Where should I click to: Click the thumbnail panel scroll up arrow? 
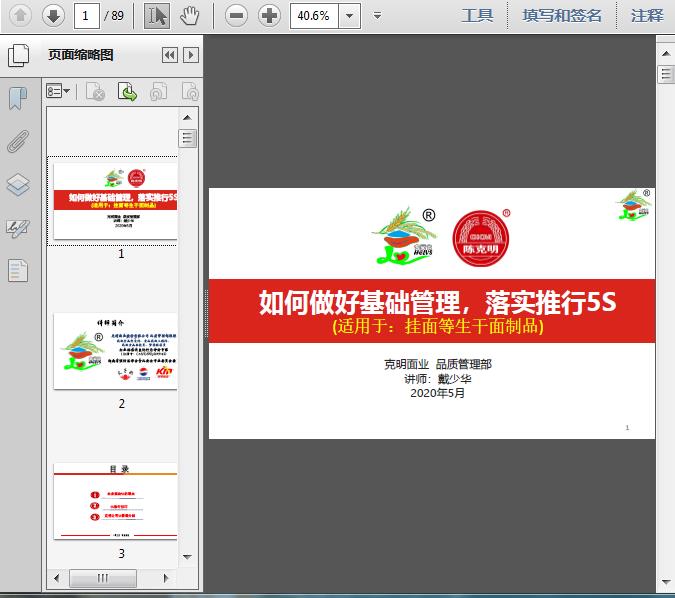(x=187, y=118)
